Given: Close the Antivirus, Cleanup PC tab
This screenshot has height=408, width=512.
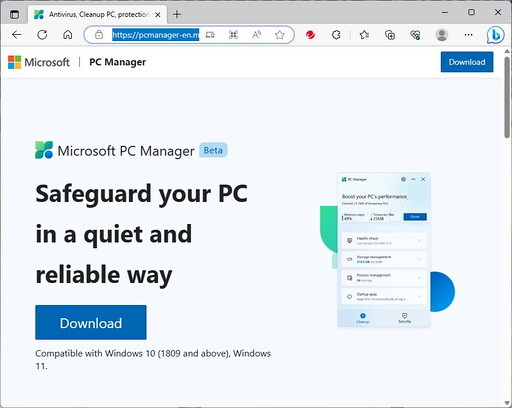Looking at the screenshot, I should coord(158,15).
